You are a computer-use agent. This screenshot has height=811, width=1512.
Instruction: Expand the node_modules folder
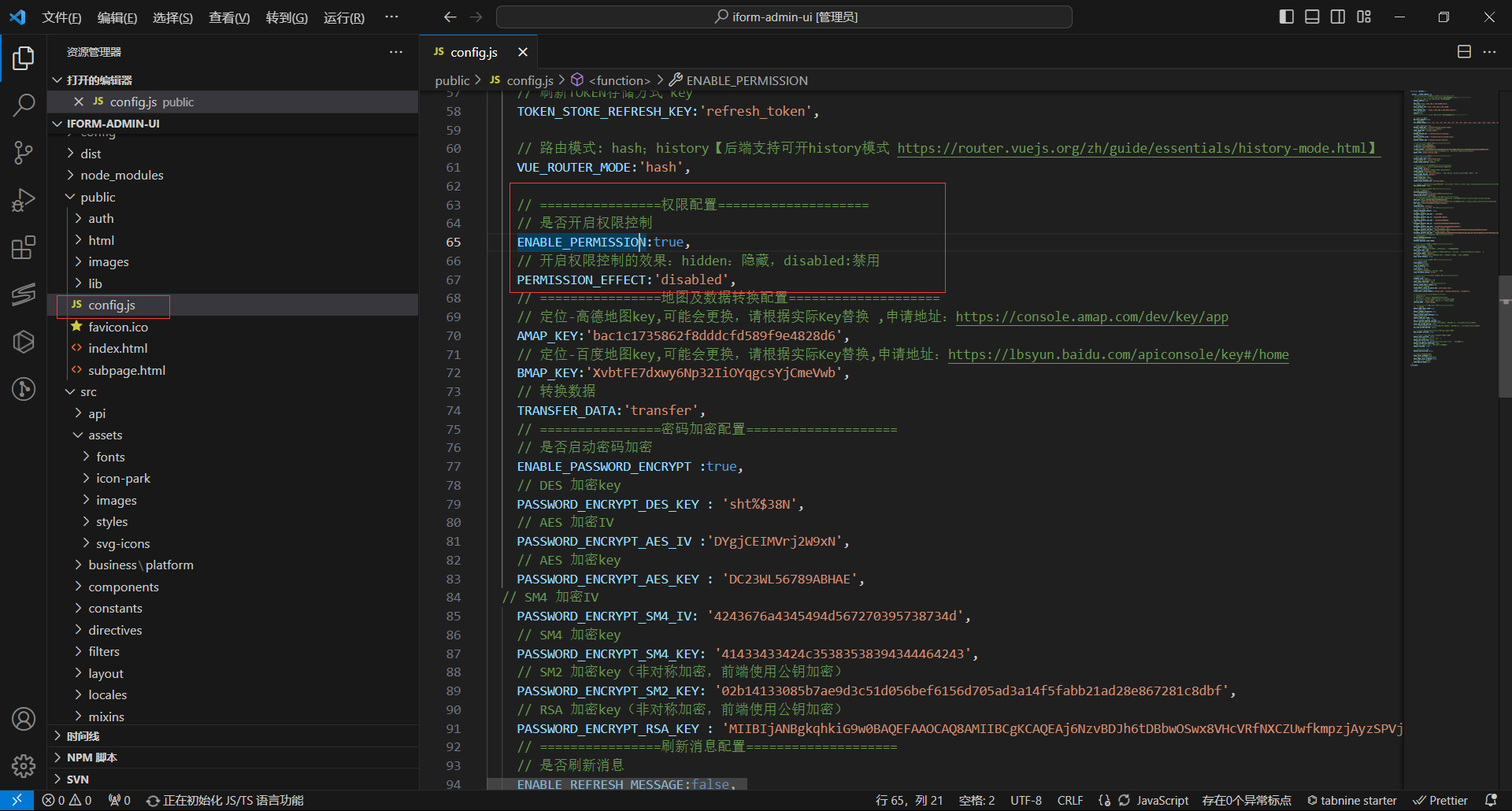point(121,175)
